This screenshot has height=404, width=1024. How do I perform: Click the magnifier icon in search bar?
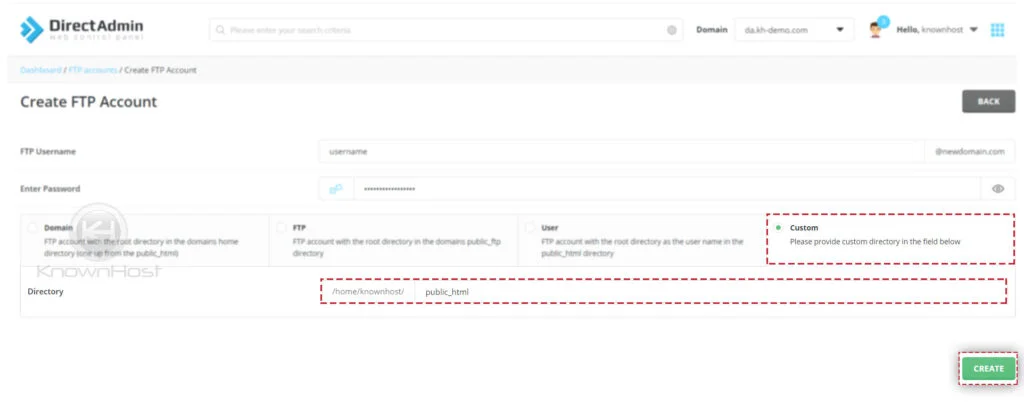click(221, 30)
